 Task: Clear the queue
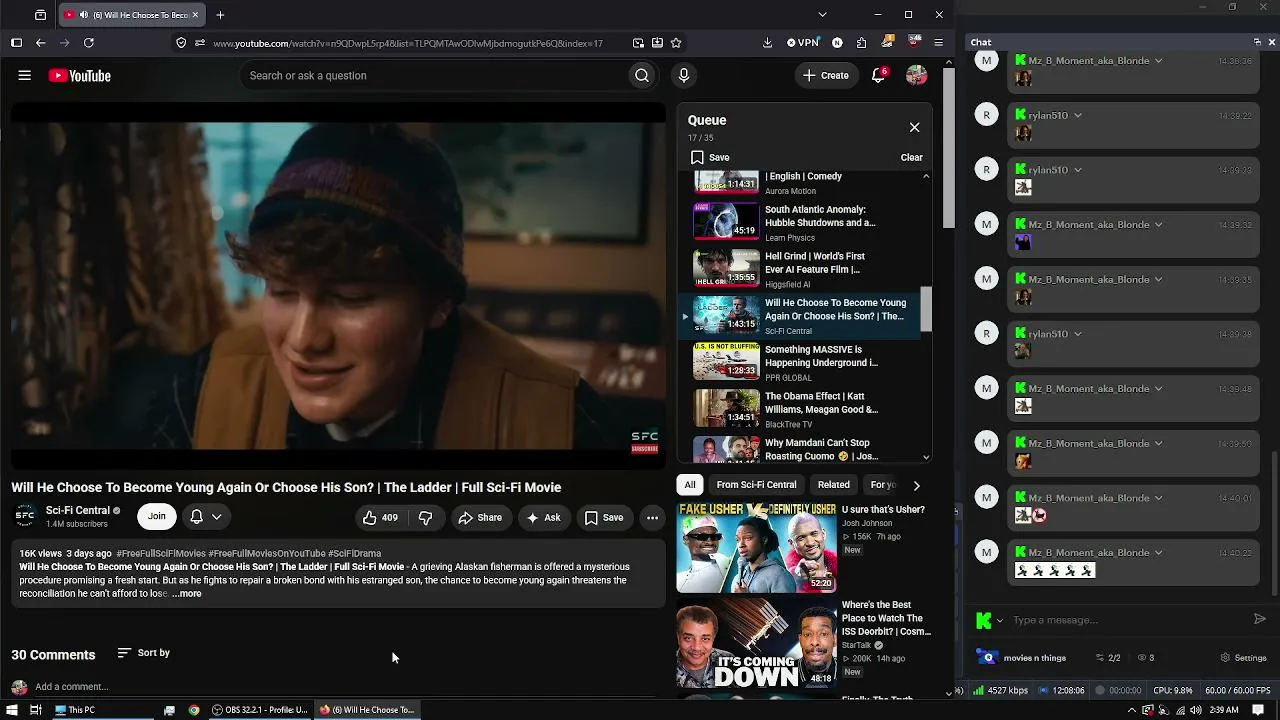911,157
